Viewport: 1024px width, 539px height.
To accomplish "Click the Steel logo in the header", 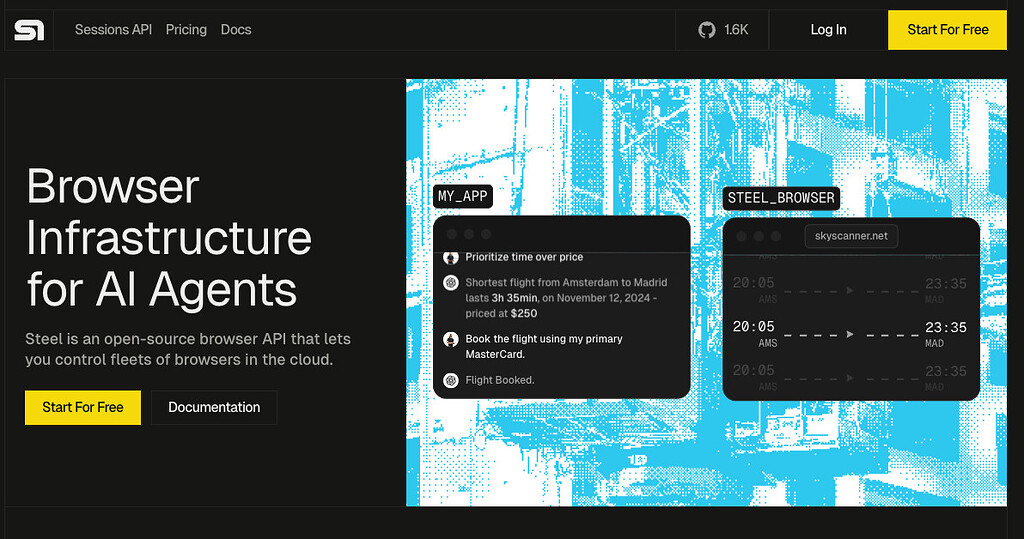I will pyautogui.click(x=29, y=30).
